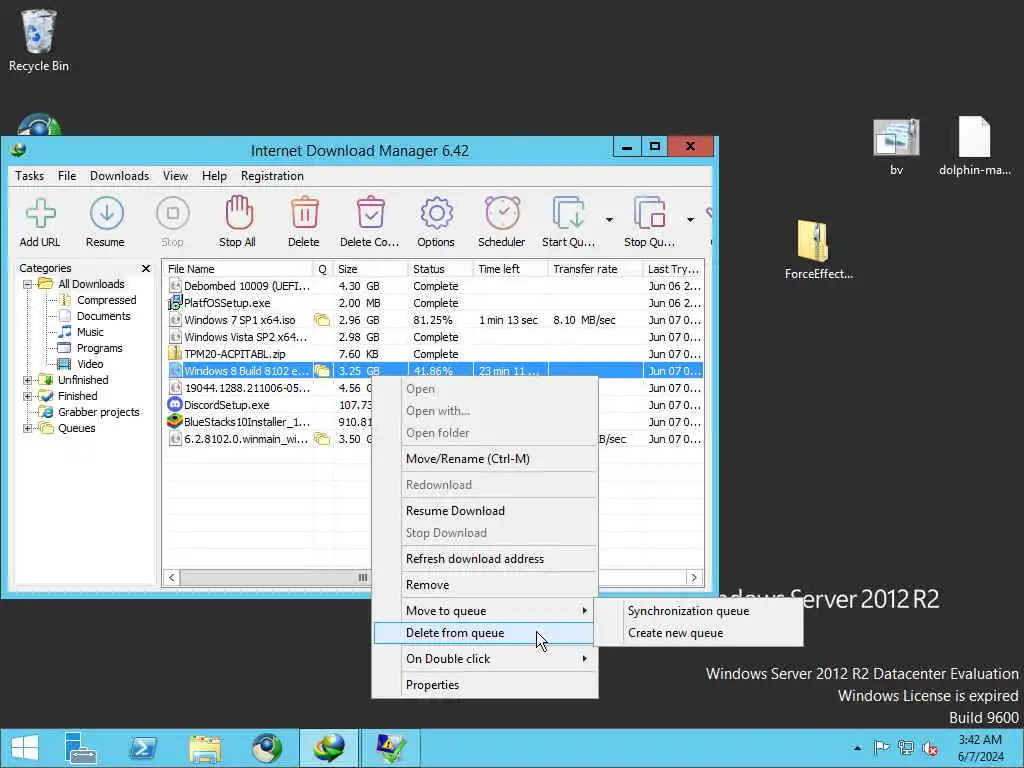Select the Video category
Viewport: 1024px width, 768px height.
pos(90,364)
